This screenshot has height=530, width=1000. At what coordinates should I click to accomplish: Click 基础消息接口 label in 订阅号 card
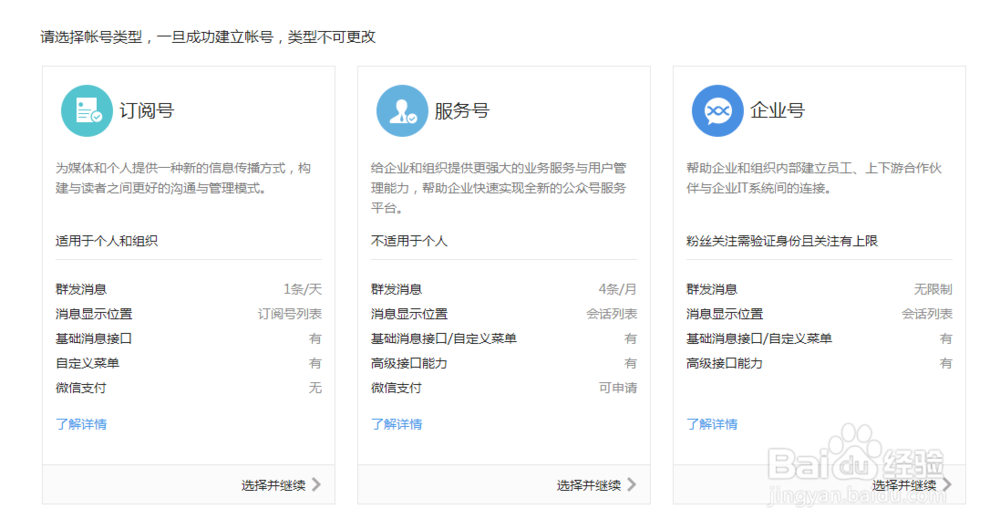(94, 339)
